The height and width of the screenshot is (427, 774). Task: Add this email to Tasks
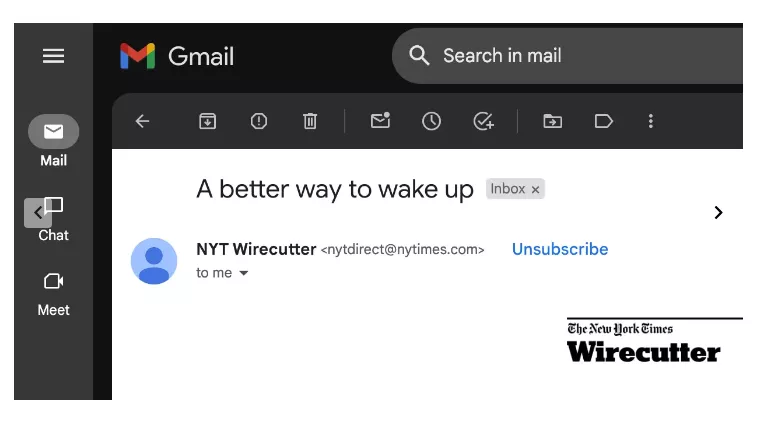click(483, 121)
